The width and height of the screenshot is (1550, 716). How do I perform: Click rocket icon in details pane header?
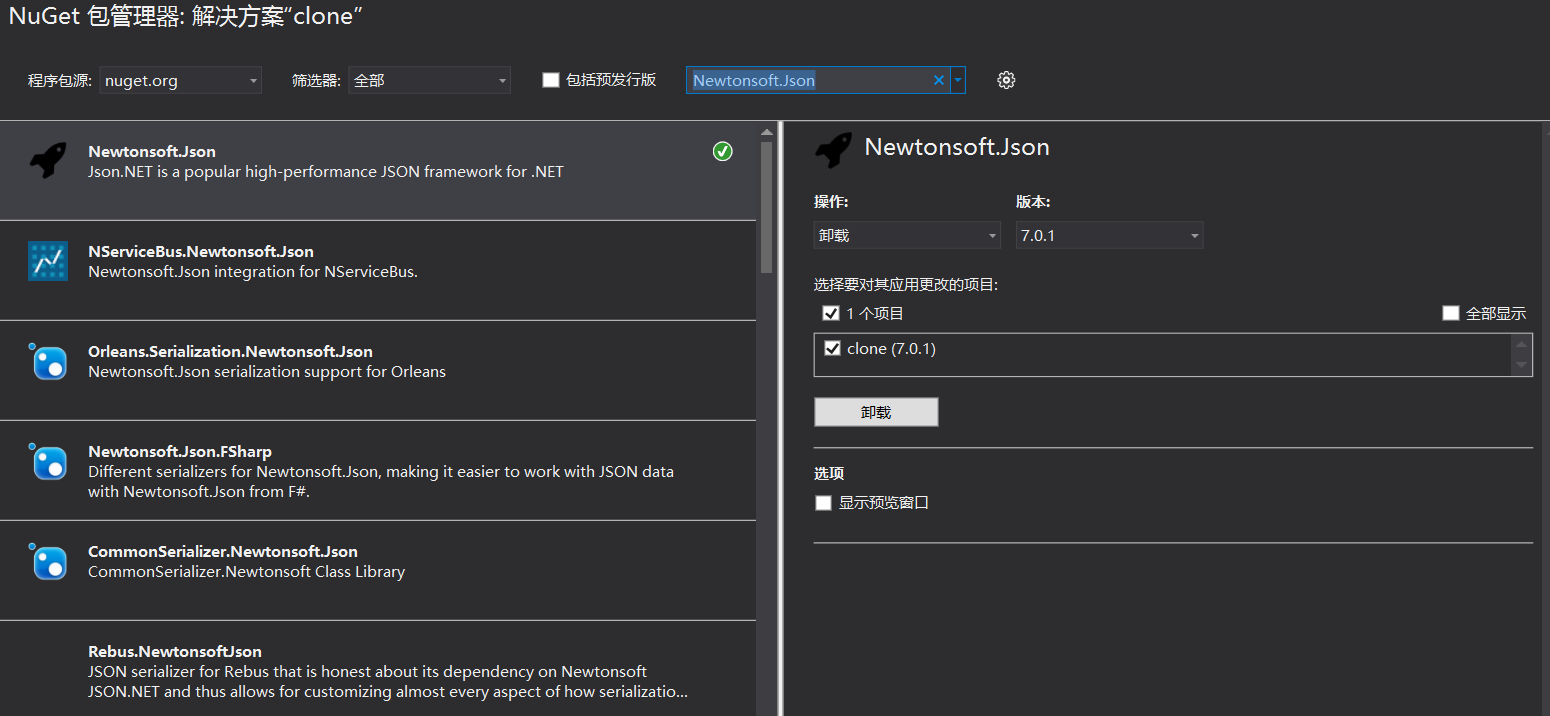tap(834, 149)
